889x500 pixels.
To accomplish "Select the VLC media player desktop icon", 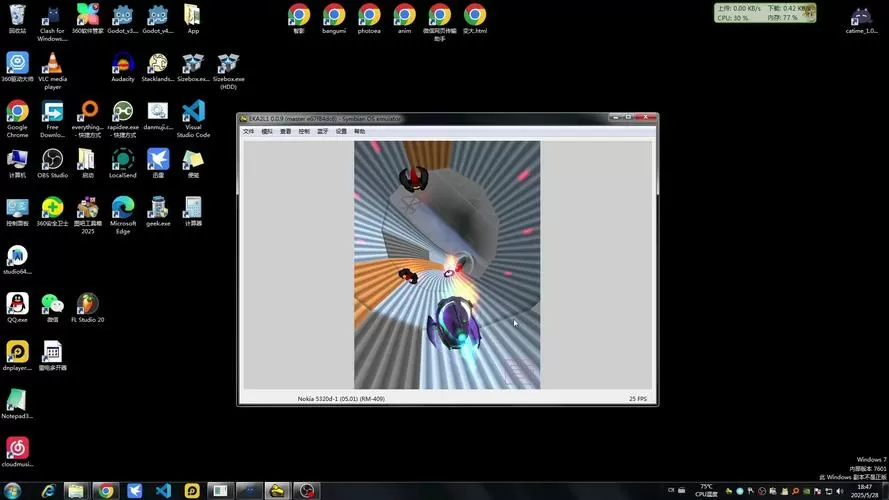I will click(x=52, y=71).
